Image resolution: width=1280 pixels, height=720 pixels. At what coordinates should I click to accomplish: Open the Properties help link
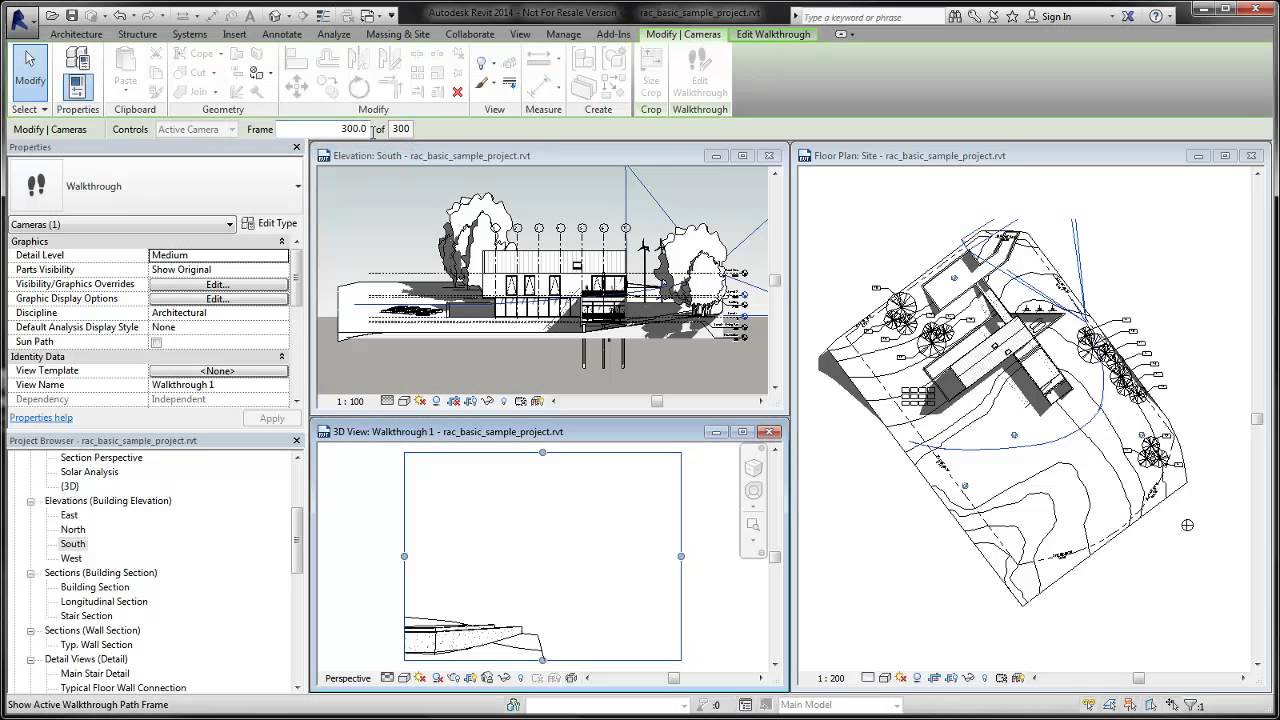point(40,417)
